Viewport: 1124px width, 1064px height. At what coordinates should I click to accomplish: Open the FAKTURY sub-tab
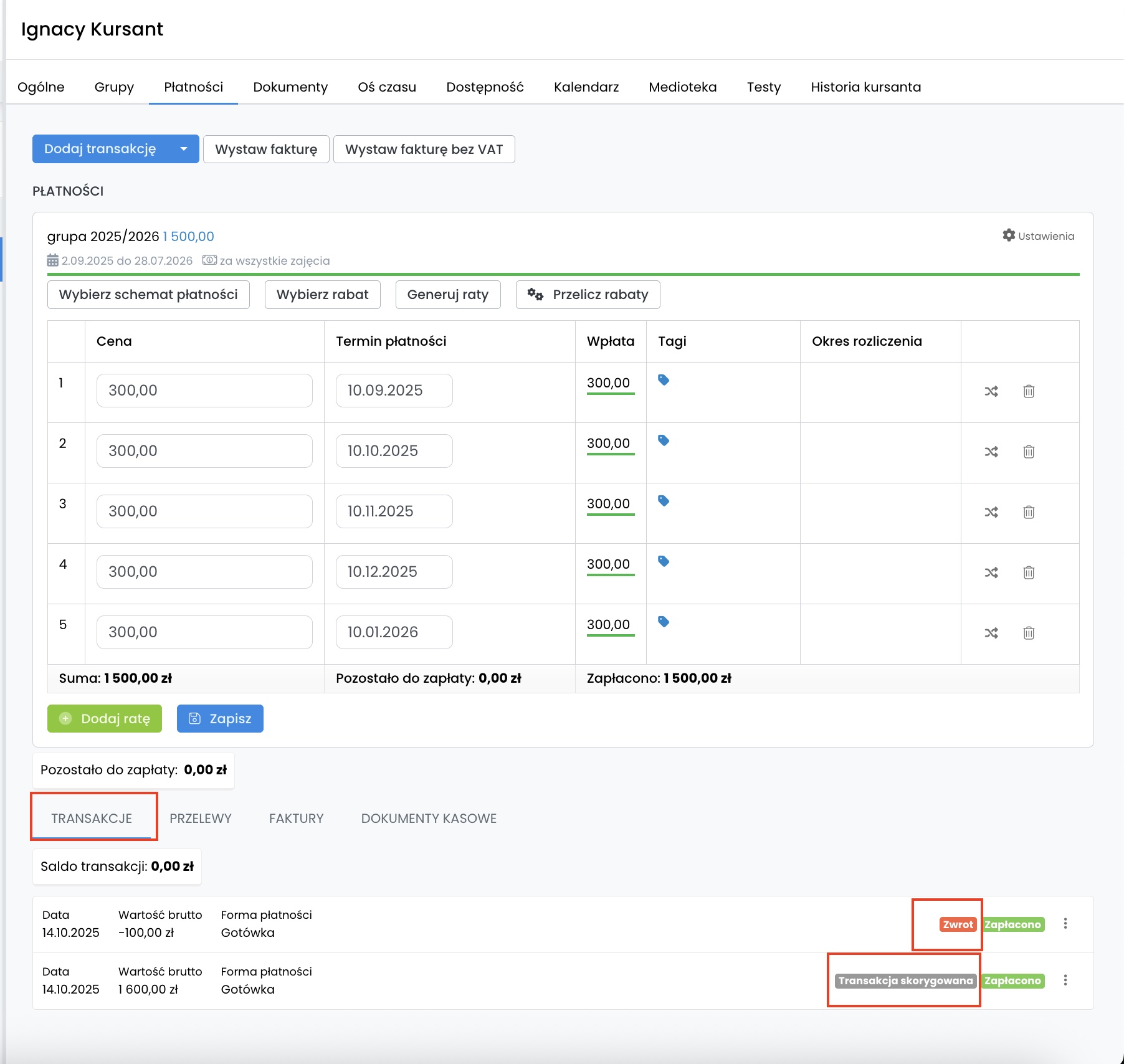[x=296, y=819]
